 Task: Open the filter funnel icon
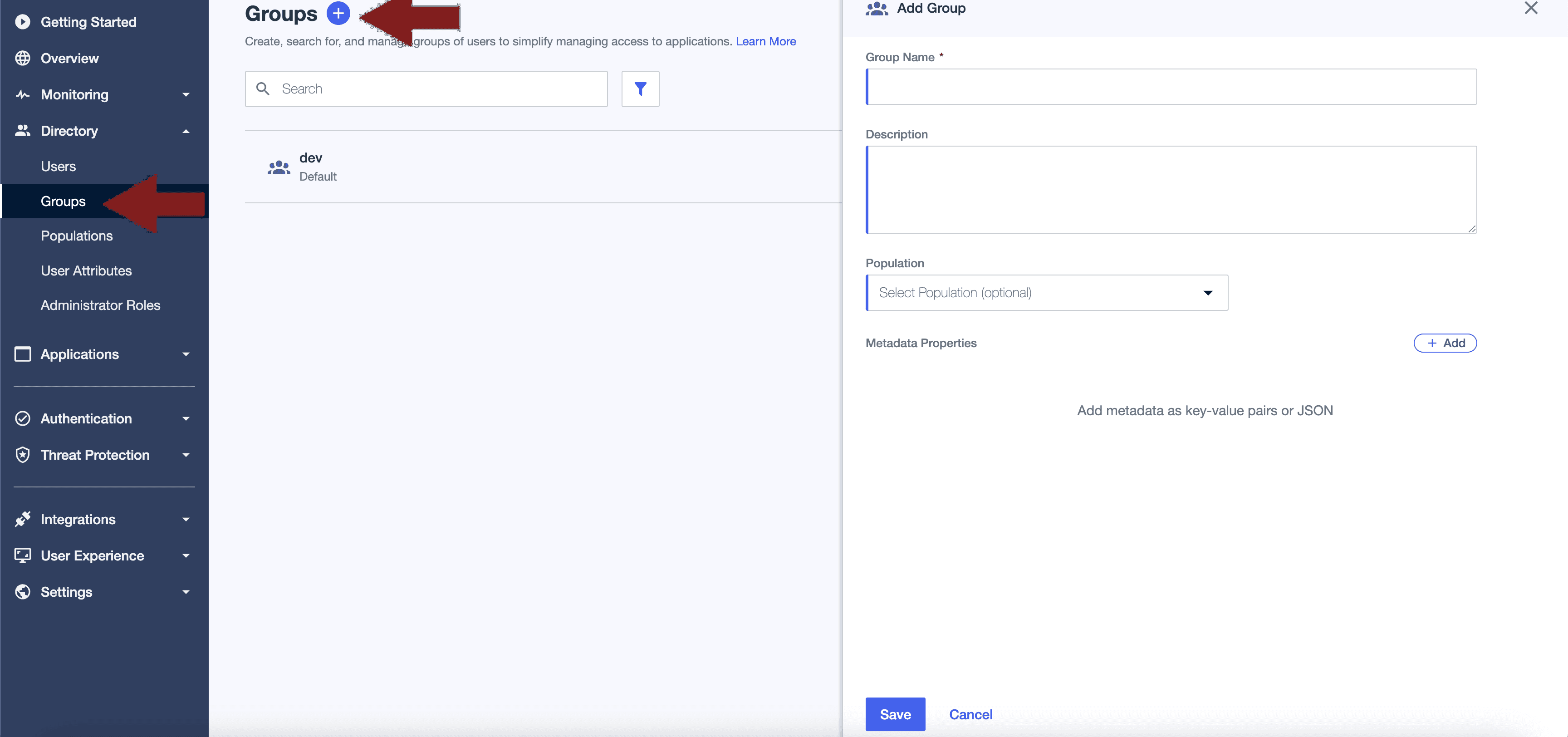coord(640,89)
